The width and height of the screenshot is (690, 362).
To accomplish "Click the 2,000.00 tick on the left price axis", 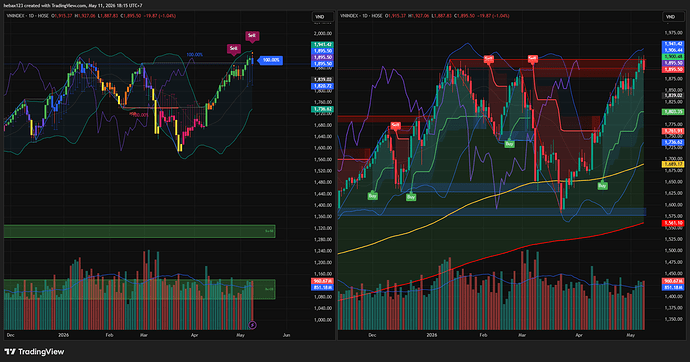I will click(323, 33).
